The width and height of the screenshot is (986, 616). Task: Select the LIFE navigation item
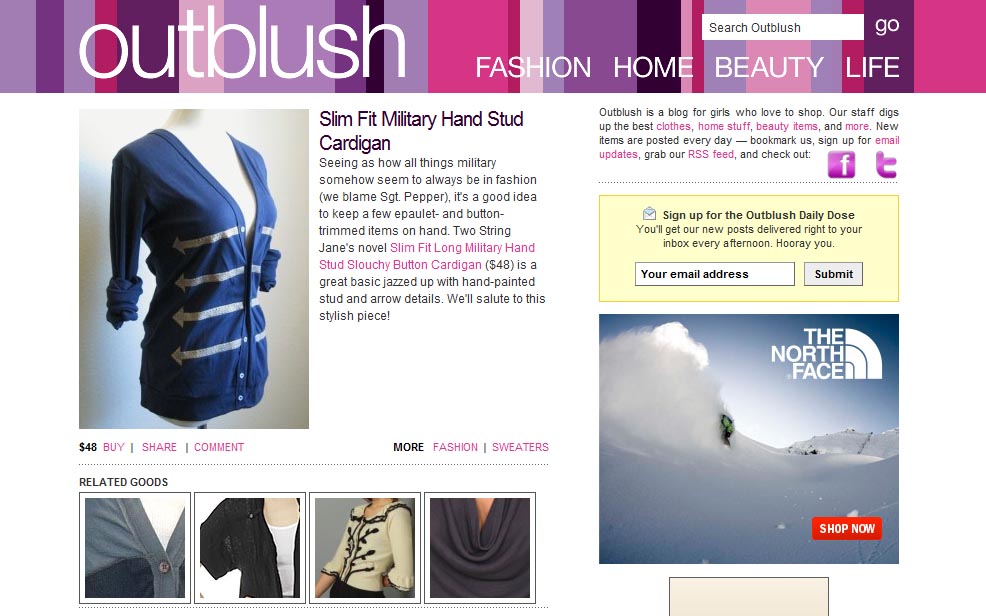(872, 67)
